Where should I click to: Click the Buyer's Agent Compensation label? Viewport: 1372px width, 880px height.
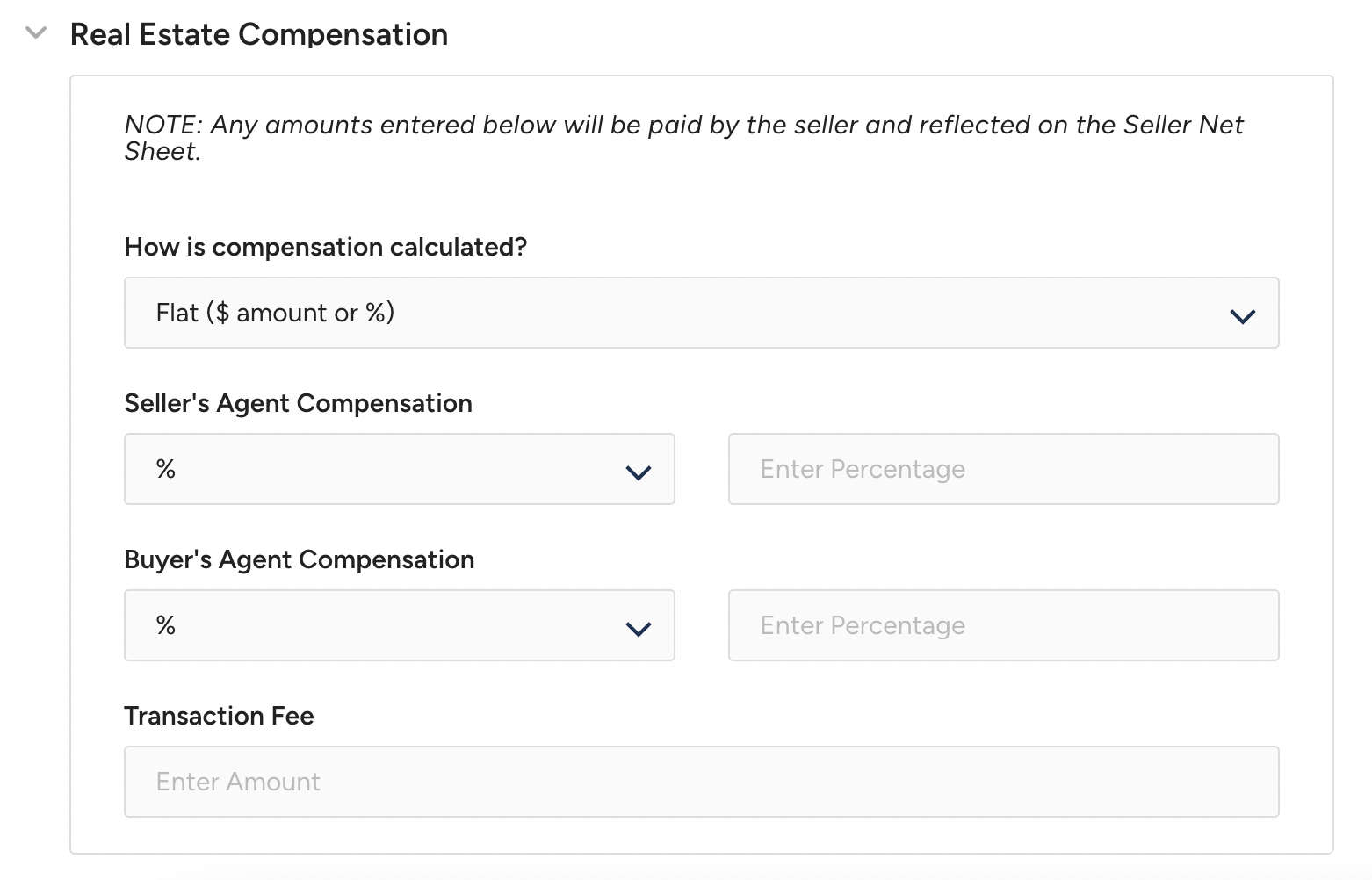click(299, 559)
